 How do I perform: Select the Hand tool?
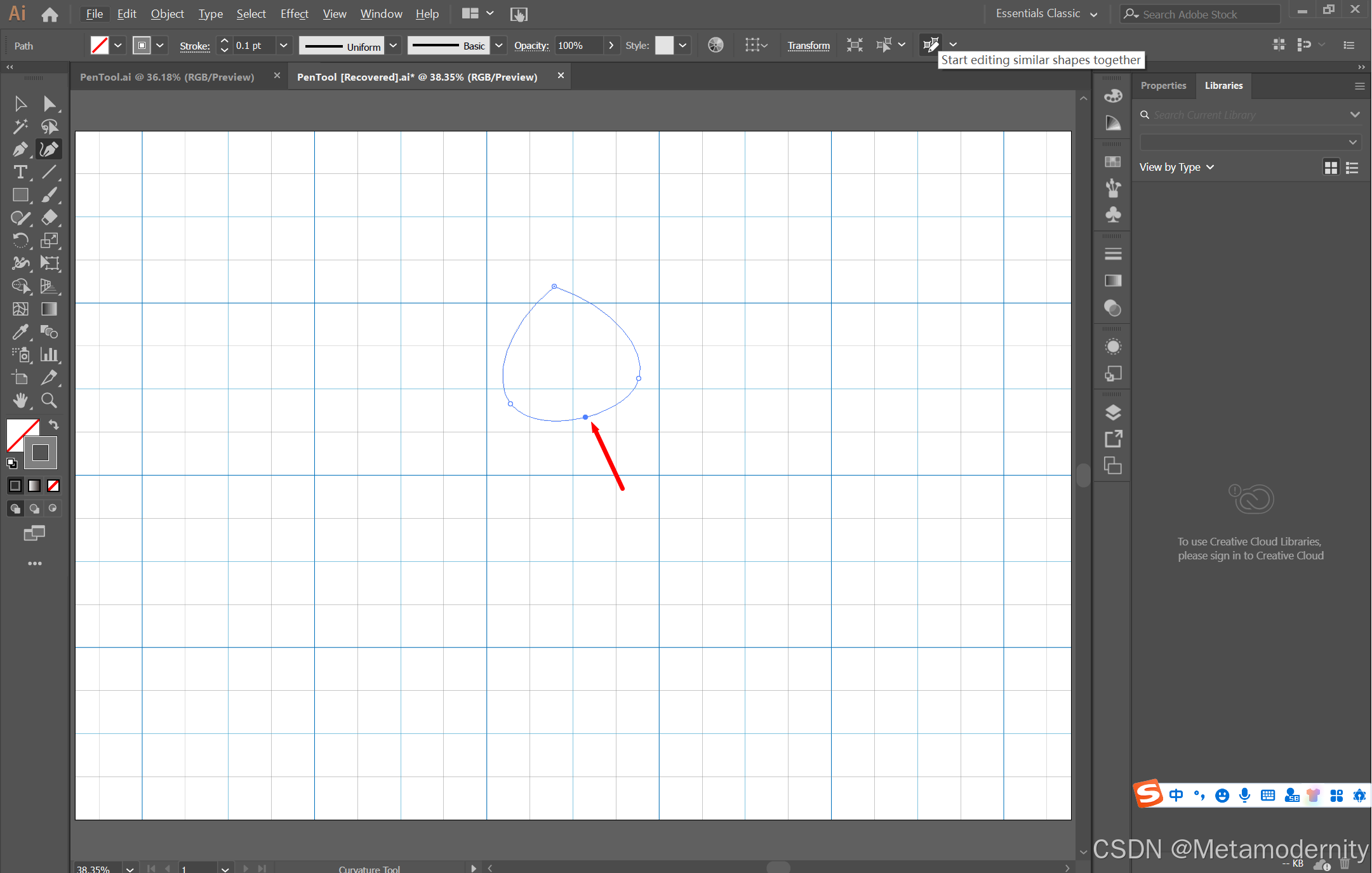[x=20, y=400]
